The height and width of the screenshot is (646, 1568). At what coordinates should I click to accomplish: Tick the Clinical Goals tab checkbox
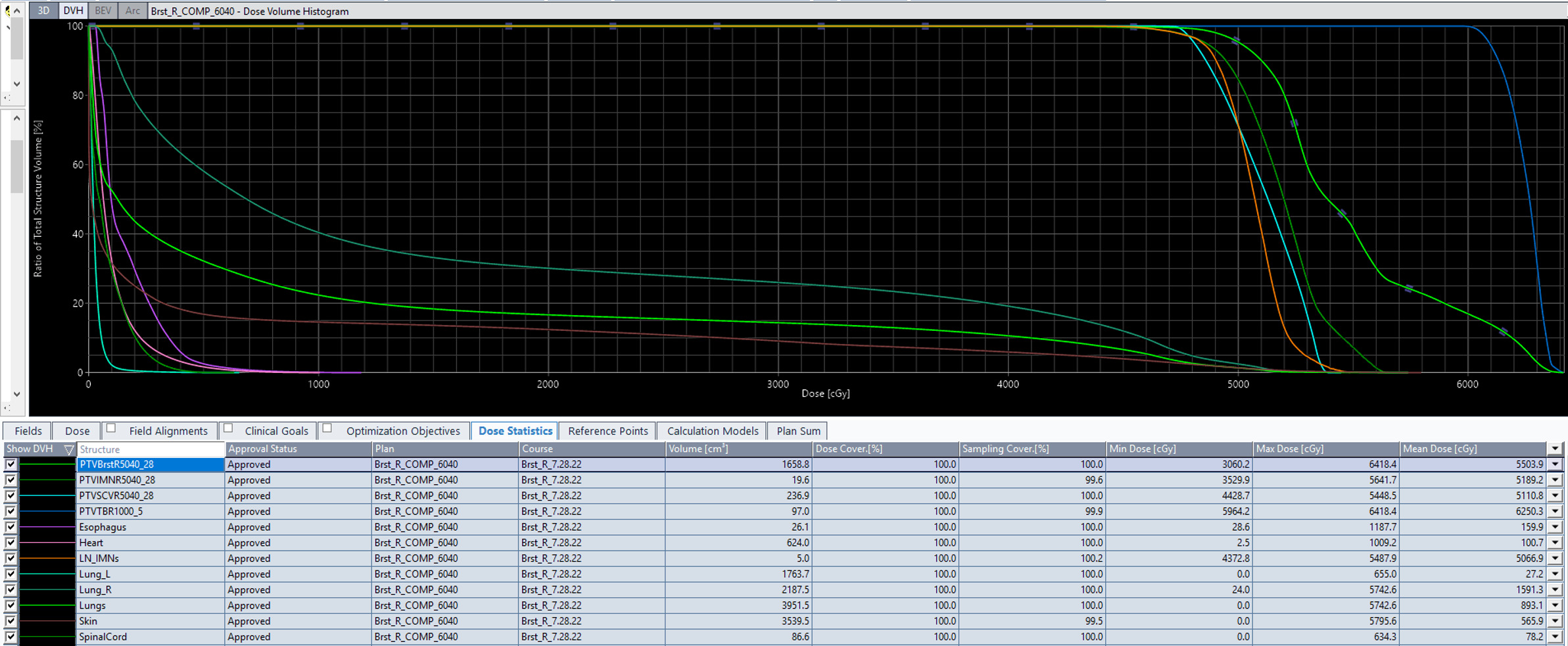click(x=228, y=428)
